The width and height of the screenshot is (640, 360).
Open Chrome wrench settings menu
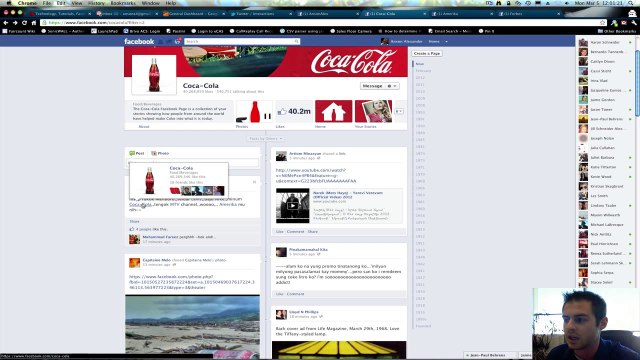634,23
